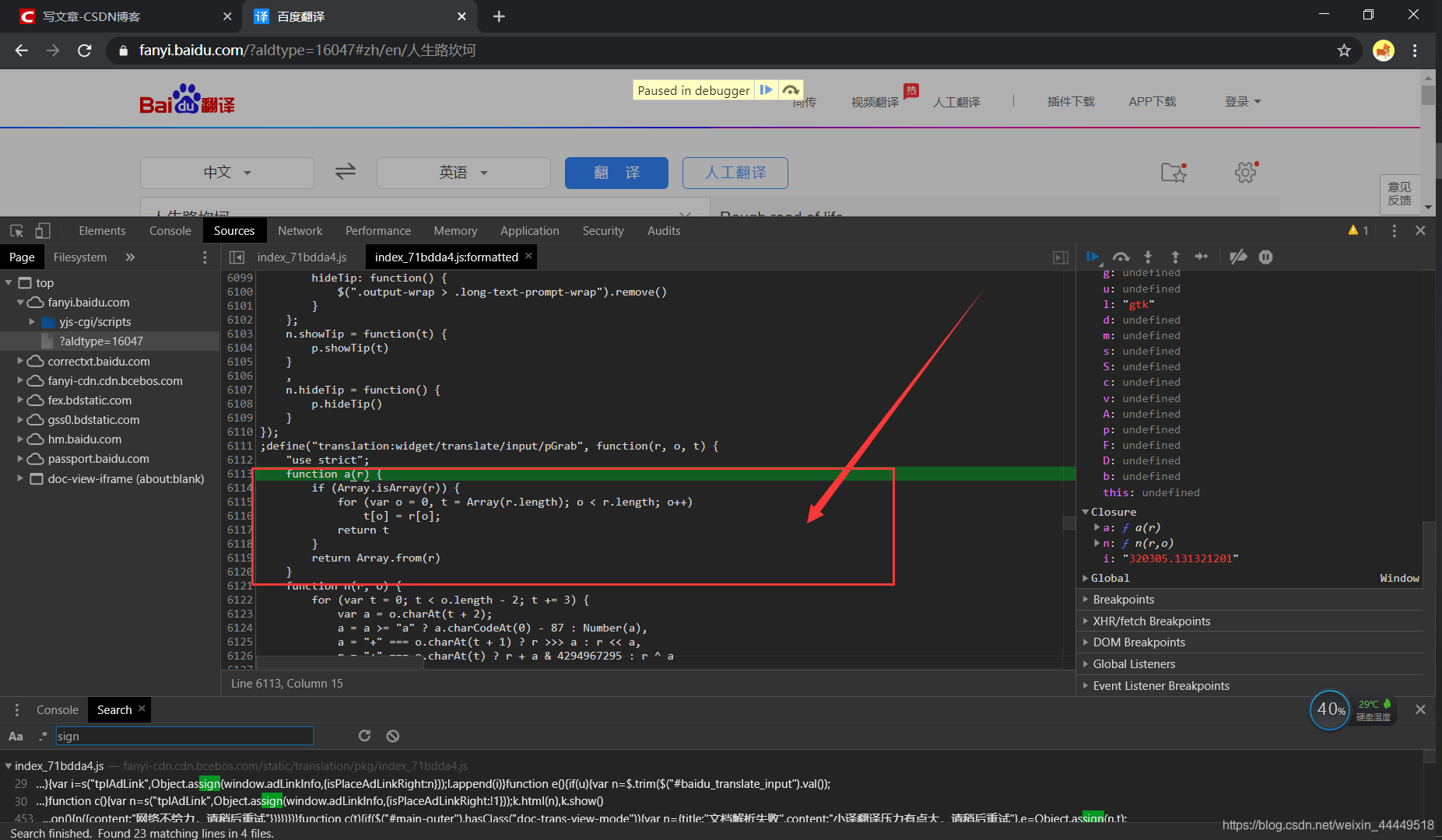Reload the browser page
The height and width of the screenshot is (840, 1442).
tap(85, 51)
